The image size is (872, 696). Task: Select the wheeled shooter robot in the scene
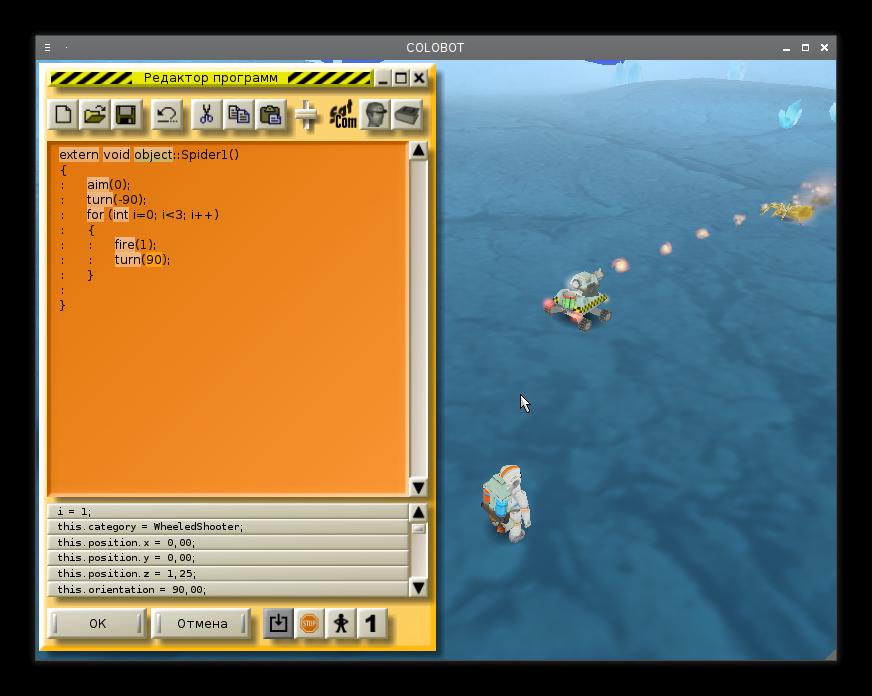[x=578, y=300]
